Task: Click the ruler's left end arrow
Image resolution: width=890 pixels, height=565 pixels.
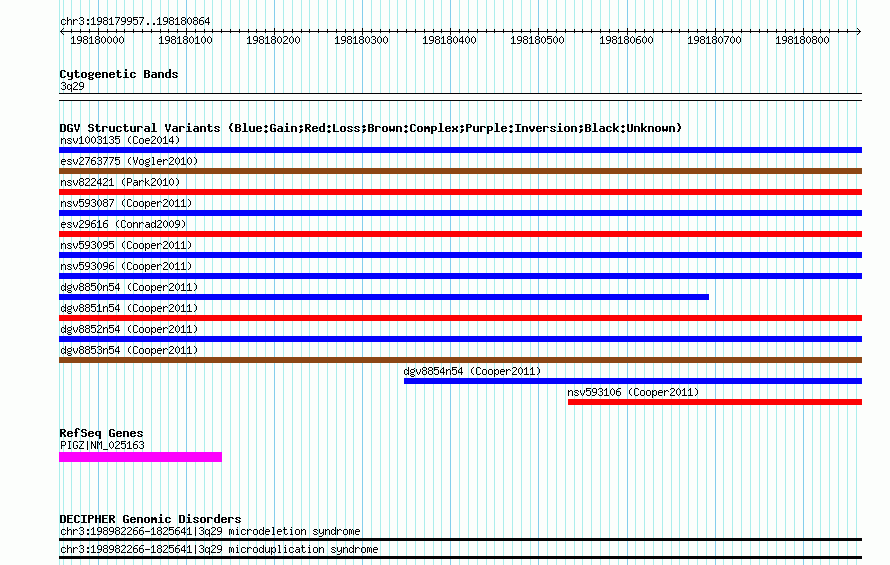Action: [x=62, y=31]
